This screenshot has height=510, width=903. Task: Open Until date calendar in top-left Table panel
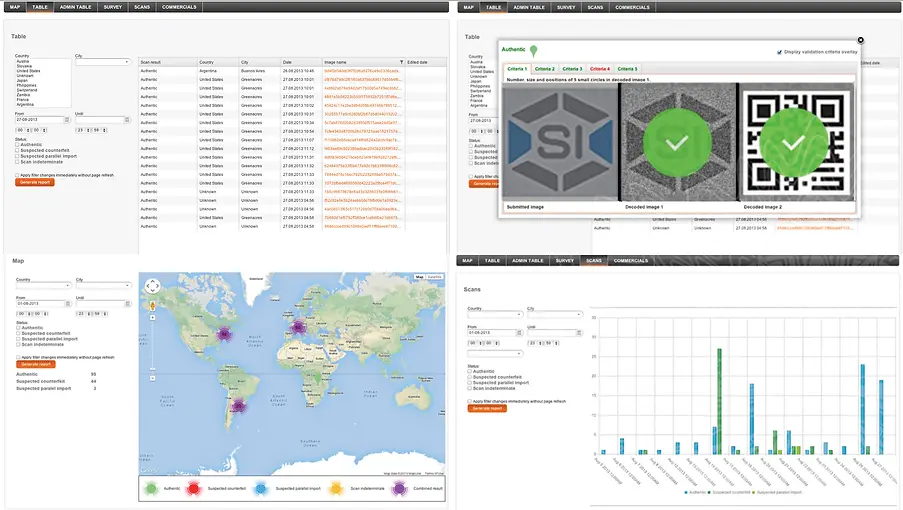point(127,120)
